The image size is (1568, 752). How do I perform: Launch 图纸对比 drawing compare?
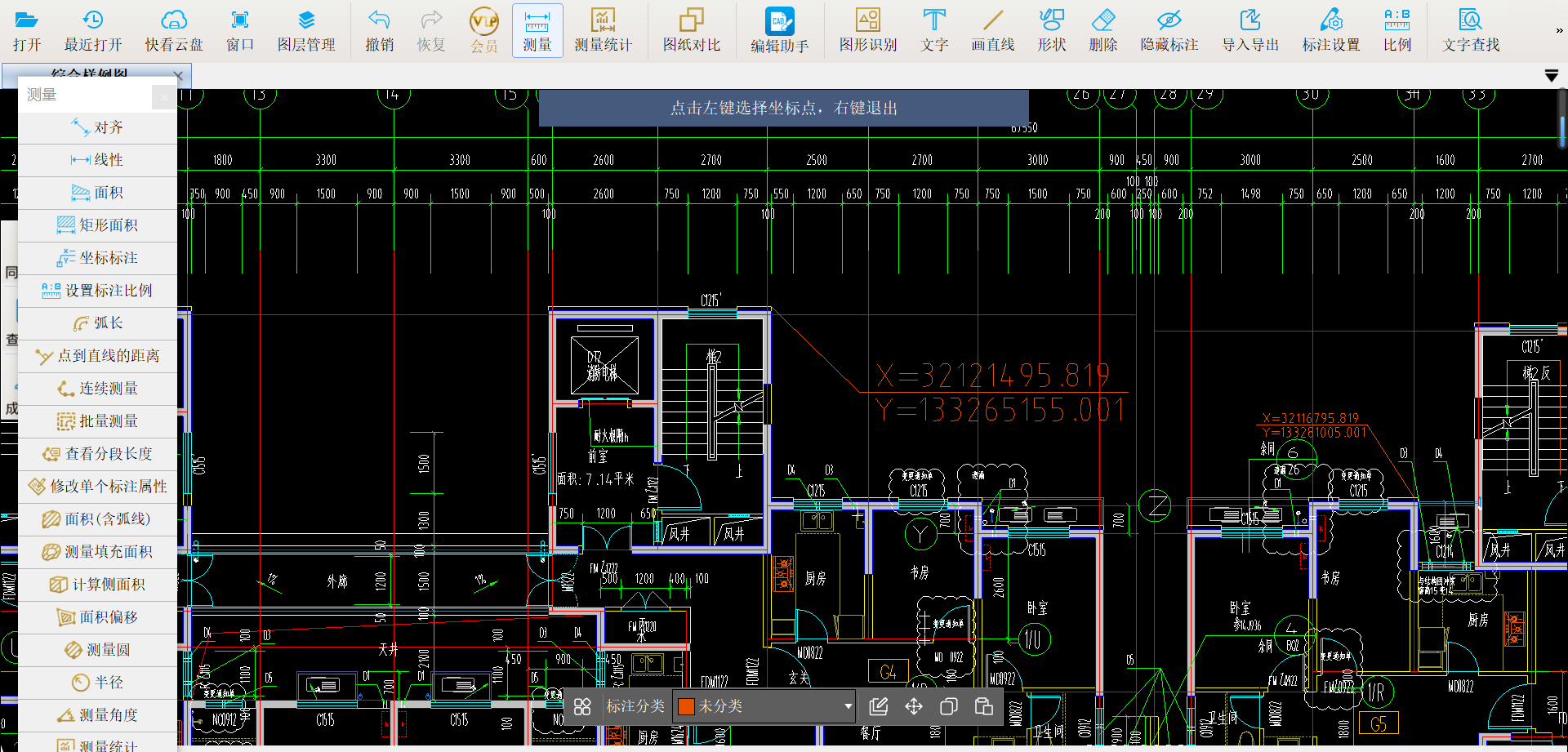point(692,31)
